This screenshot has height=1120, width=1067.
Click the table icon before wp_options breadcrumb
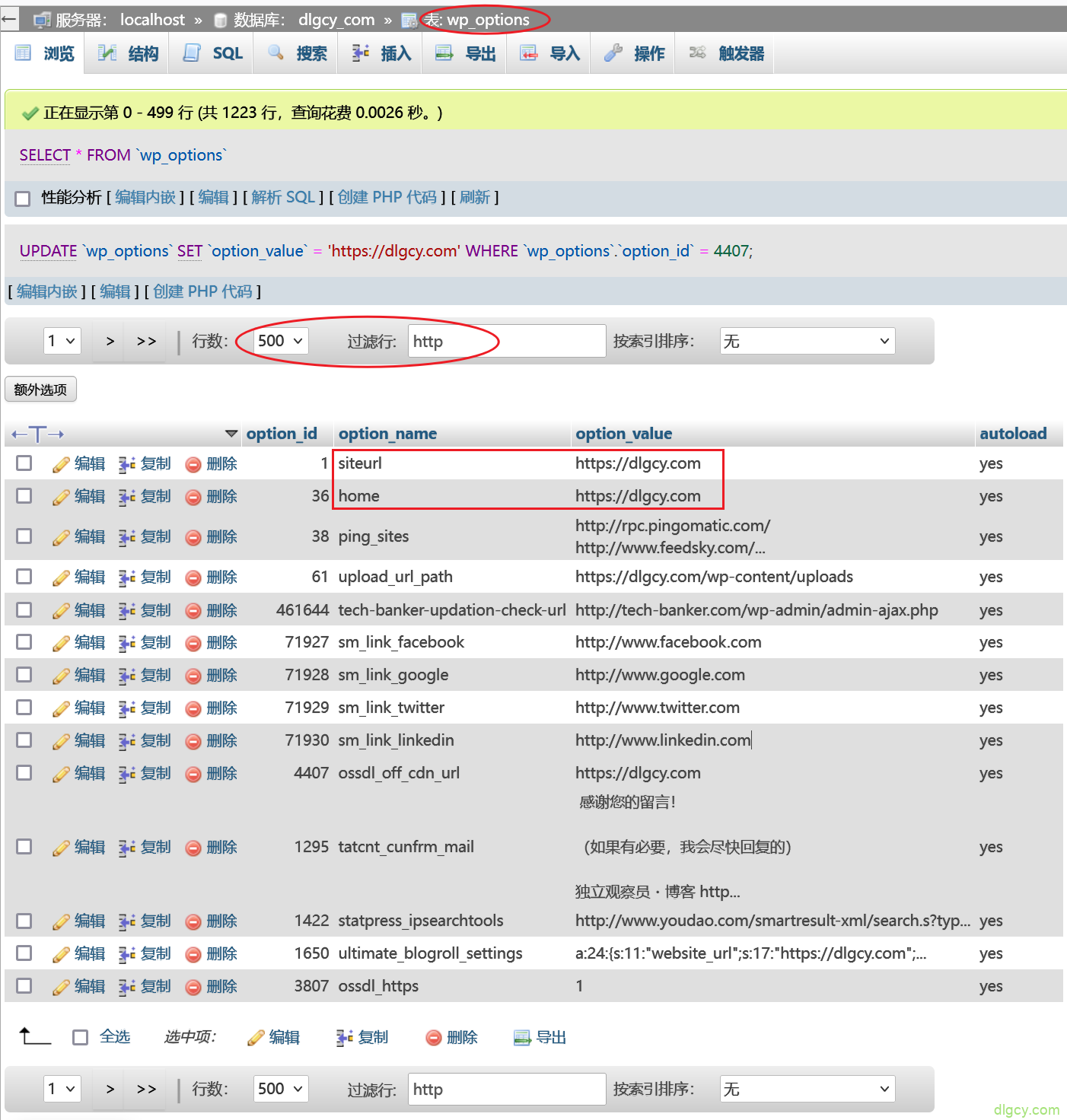(409, 21)
